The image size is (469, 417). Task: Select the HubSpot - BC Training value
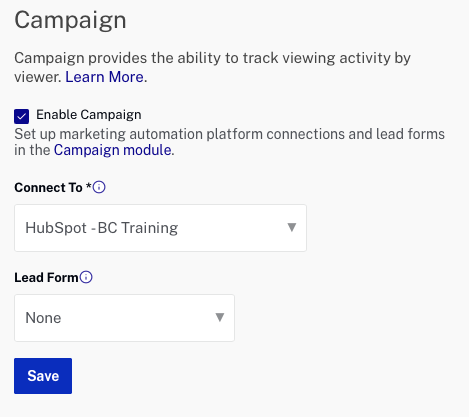click(x=102, y=228)
